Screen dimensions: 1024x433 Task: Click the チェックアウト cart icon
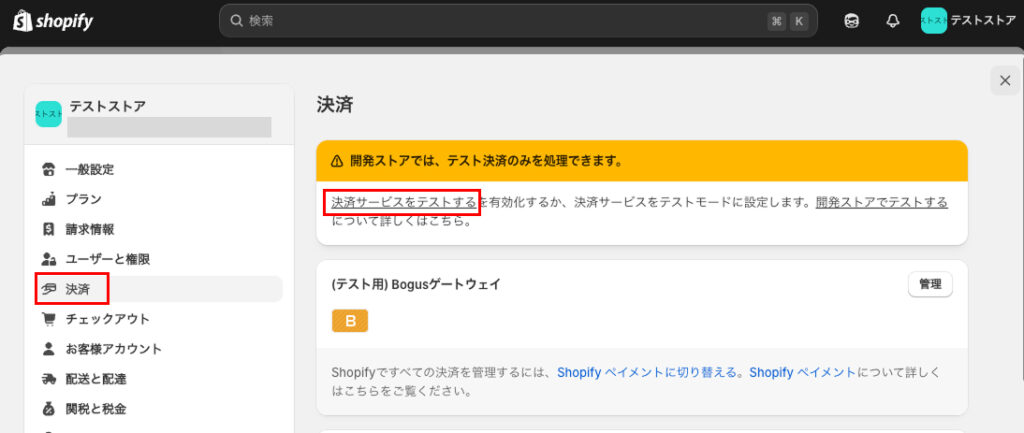[48, 319]
